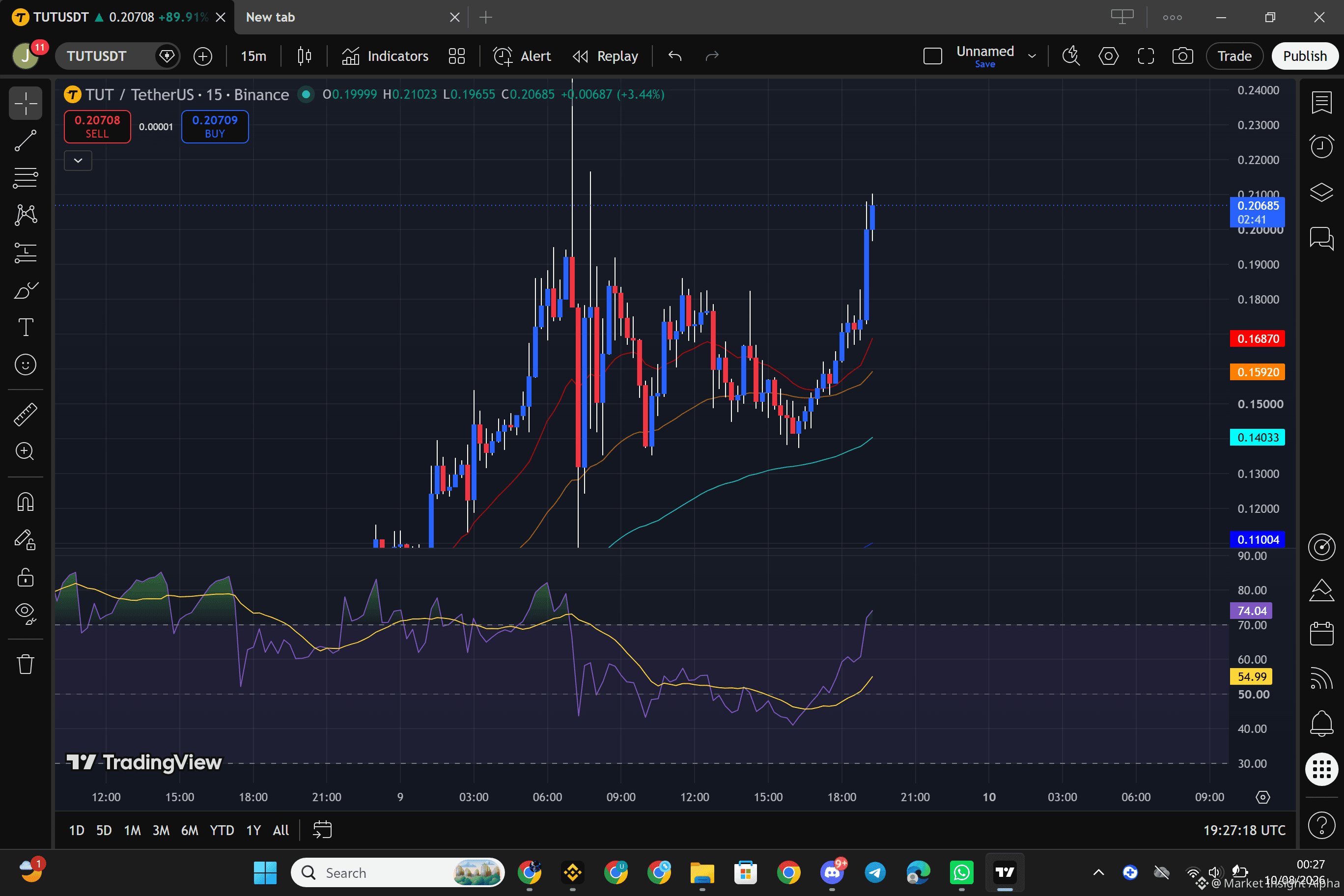Select the 3M date range

(x=161, y=830)
